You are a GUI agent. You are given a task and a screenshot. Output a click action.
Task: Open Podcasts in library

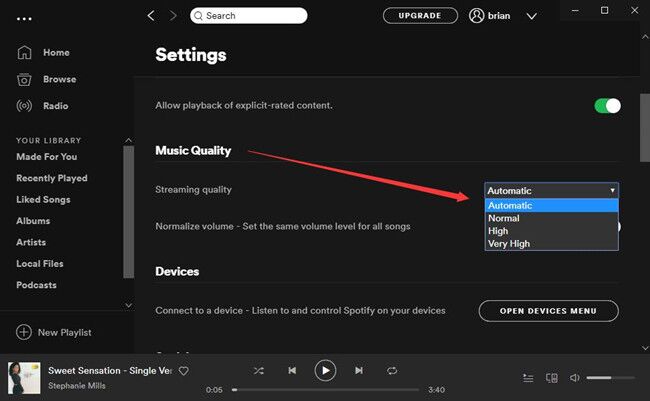point(36,285)
